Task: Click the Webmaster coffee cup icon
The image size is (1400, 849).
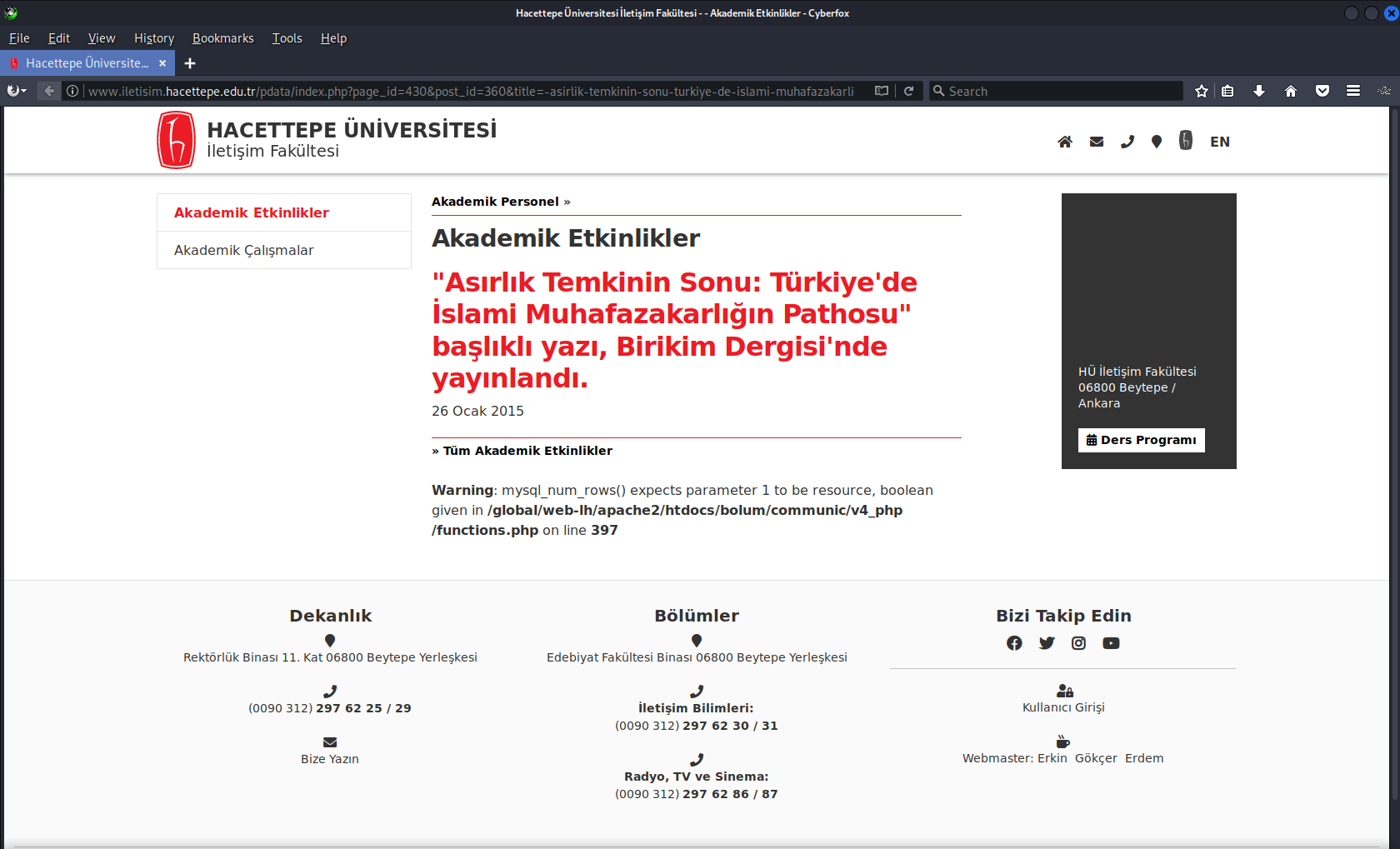Action: [x=1063, y=742]
